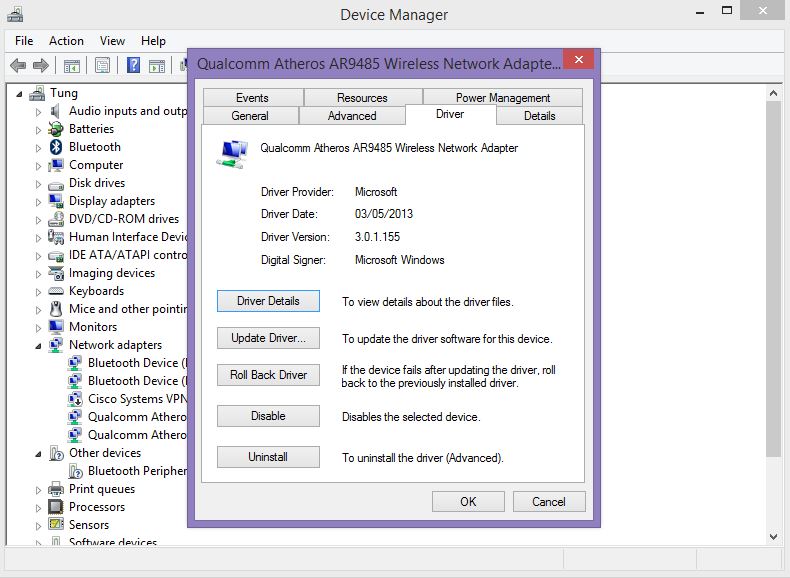Click the Update Driver... button

(x=268, y=338)
